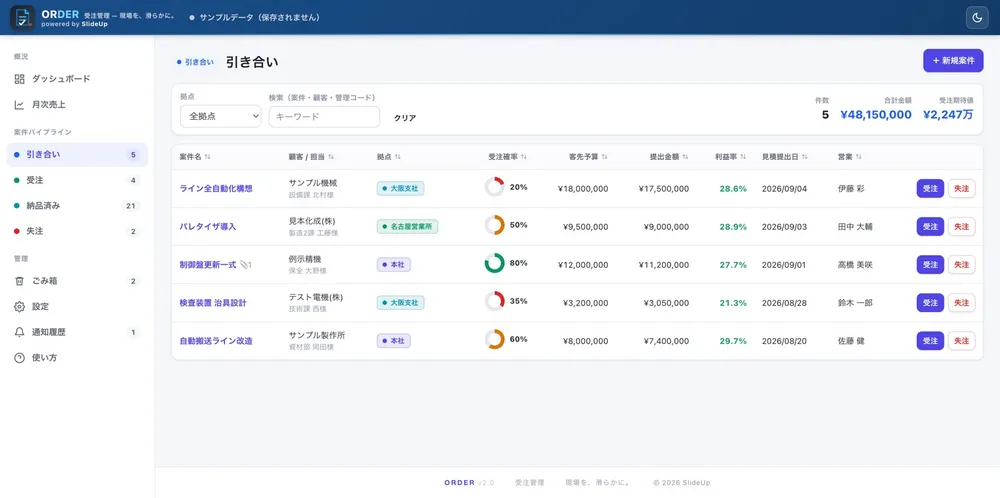Click the サンプルデータ status notice
This screenshot has height=498, width=1000.
click(255, 17)
